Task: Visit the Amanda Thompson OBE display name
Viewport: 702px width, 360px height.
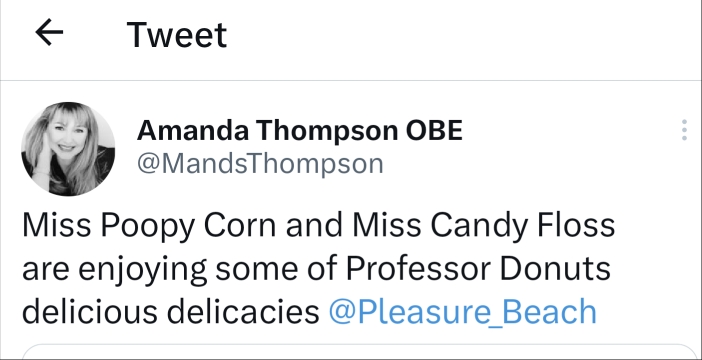Action: pos(300,130)
